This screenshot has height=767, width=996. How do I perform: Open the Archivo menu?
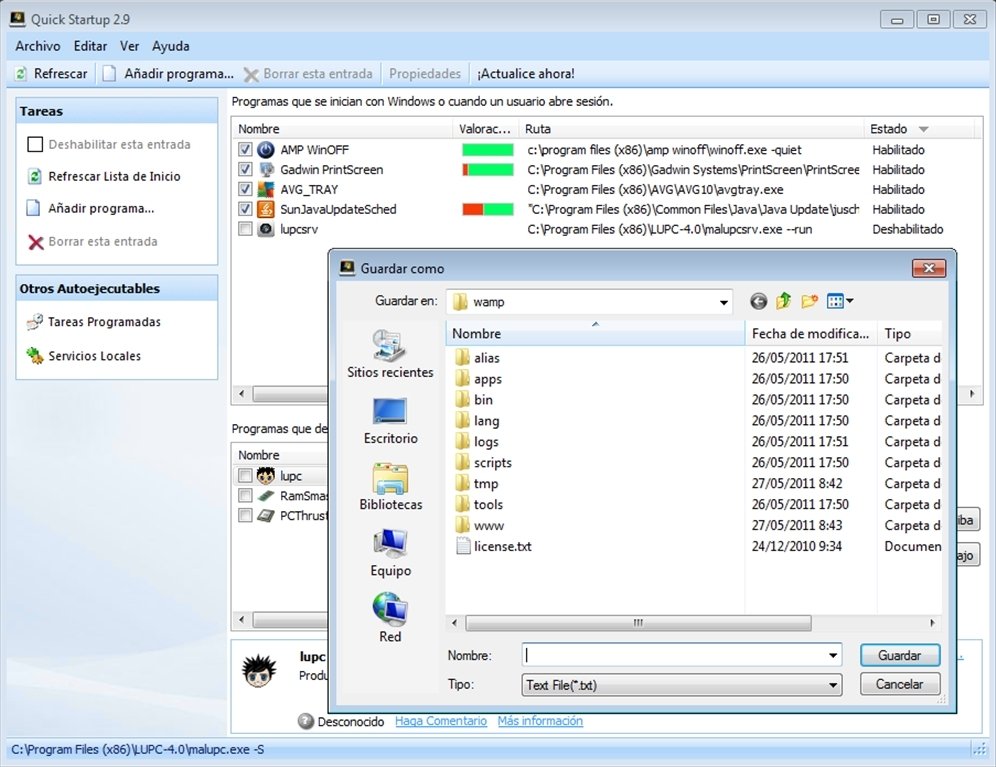[38, 46]
